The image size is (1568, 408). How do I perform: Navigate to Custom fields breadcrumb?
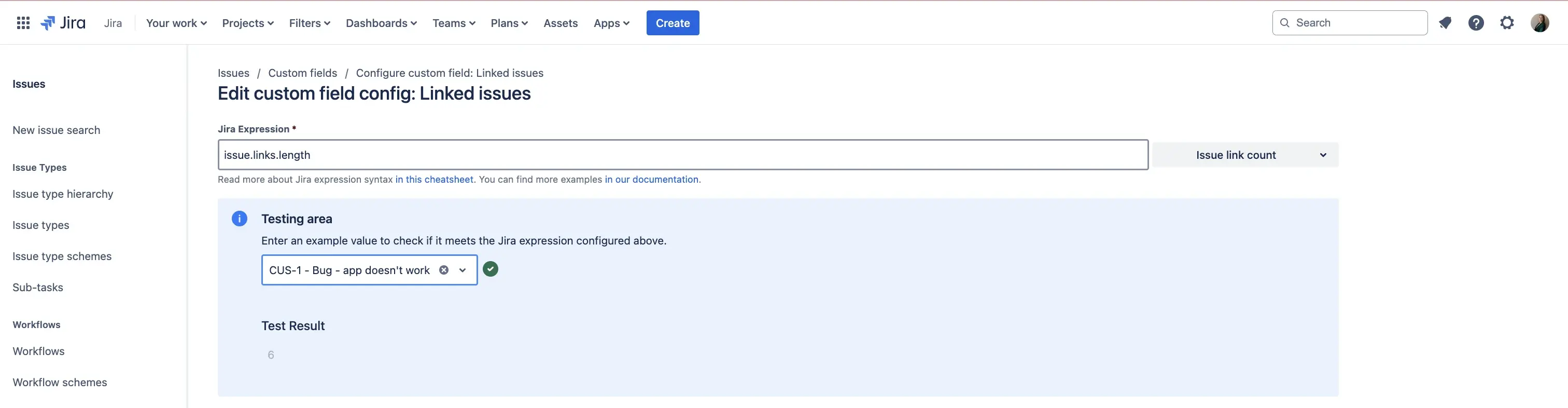302,73
